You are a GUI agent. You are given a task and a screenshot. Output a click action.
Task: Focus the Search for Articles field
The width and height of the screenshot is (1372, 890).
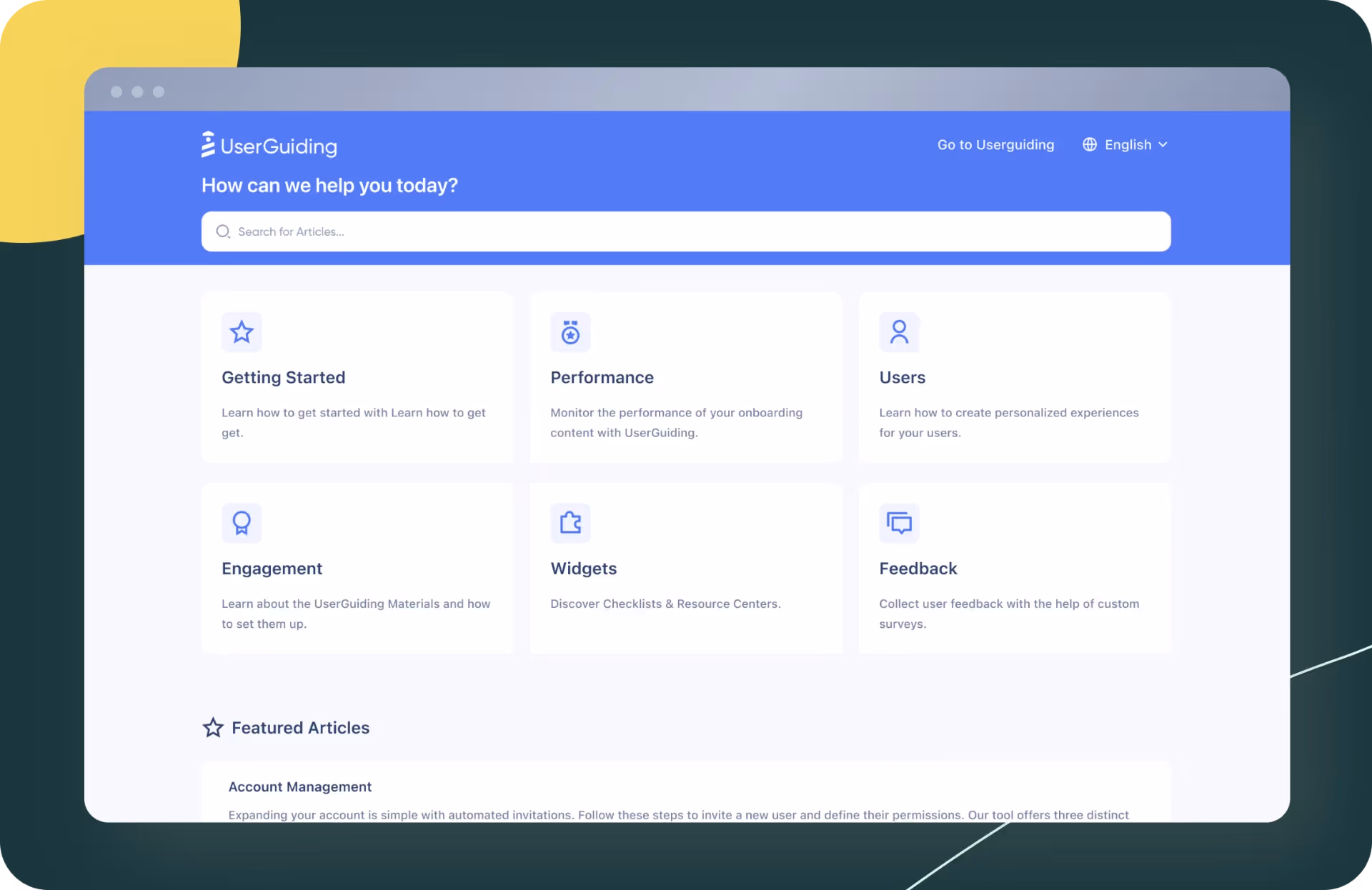(686, 231)
